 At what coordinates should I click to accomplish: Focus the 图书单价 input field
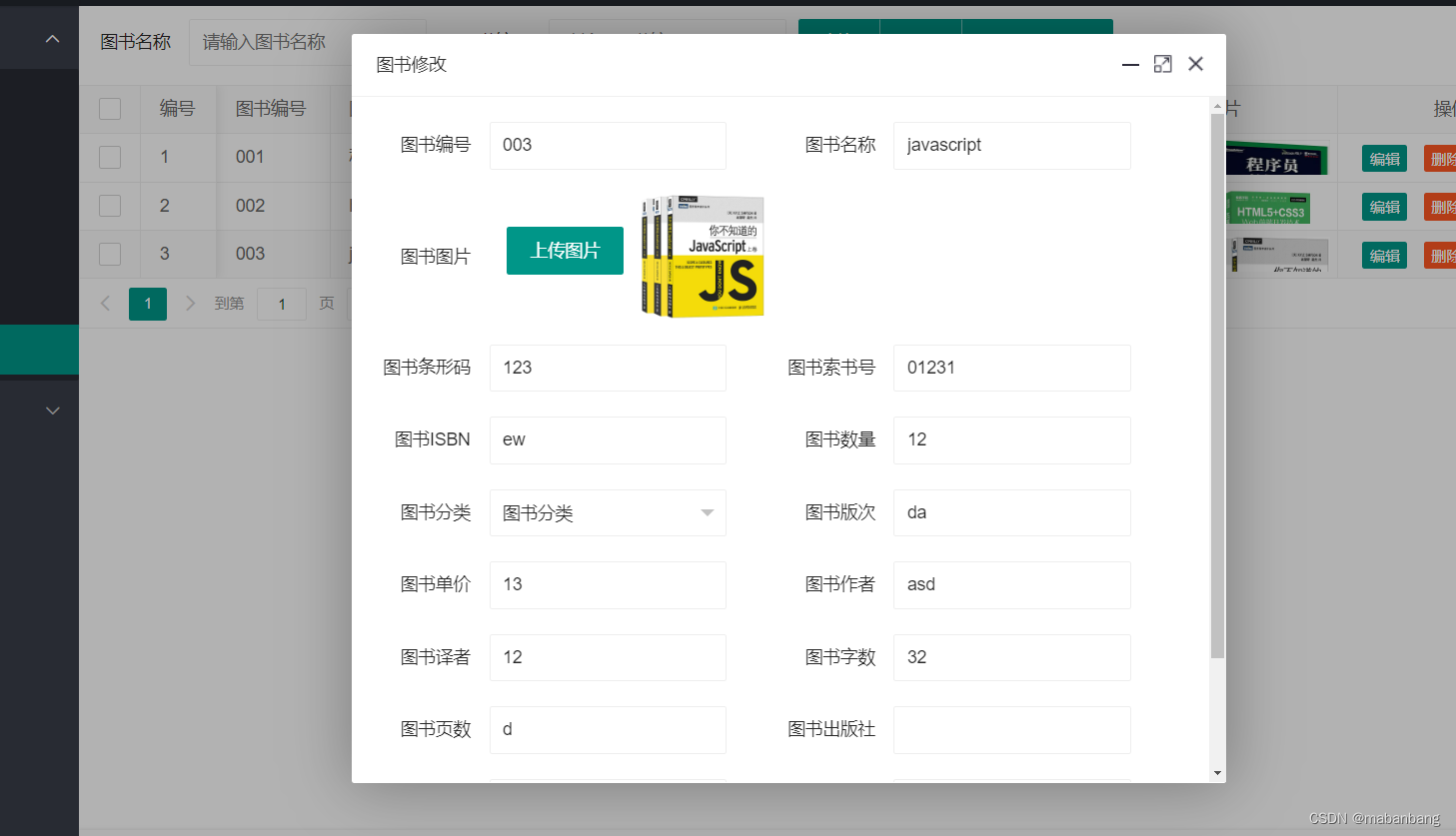pyautogui.click(x=608, y=584)
